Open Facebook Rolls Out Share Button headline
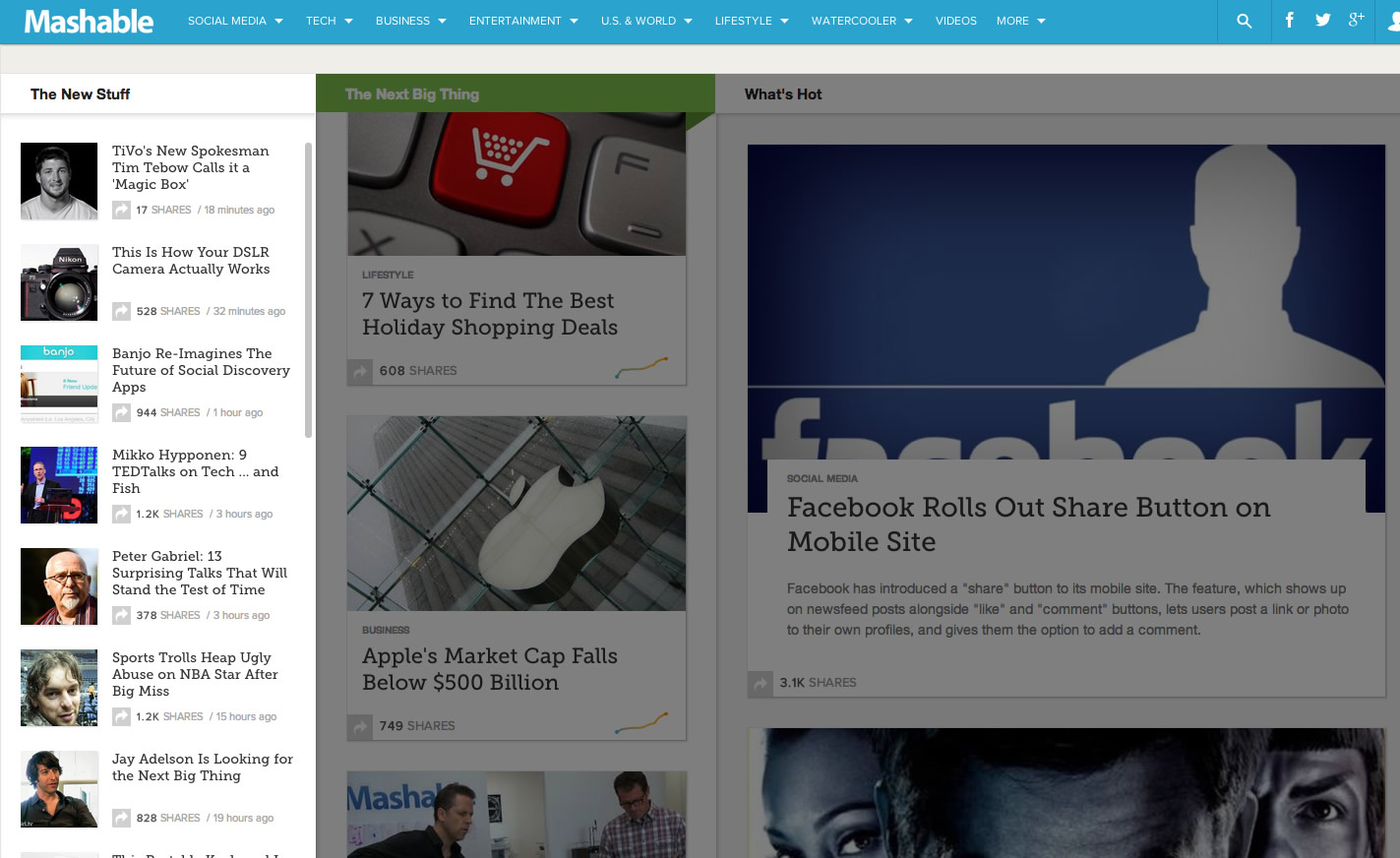1400x858 pixels. pos(1029,524)
